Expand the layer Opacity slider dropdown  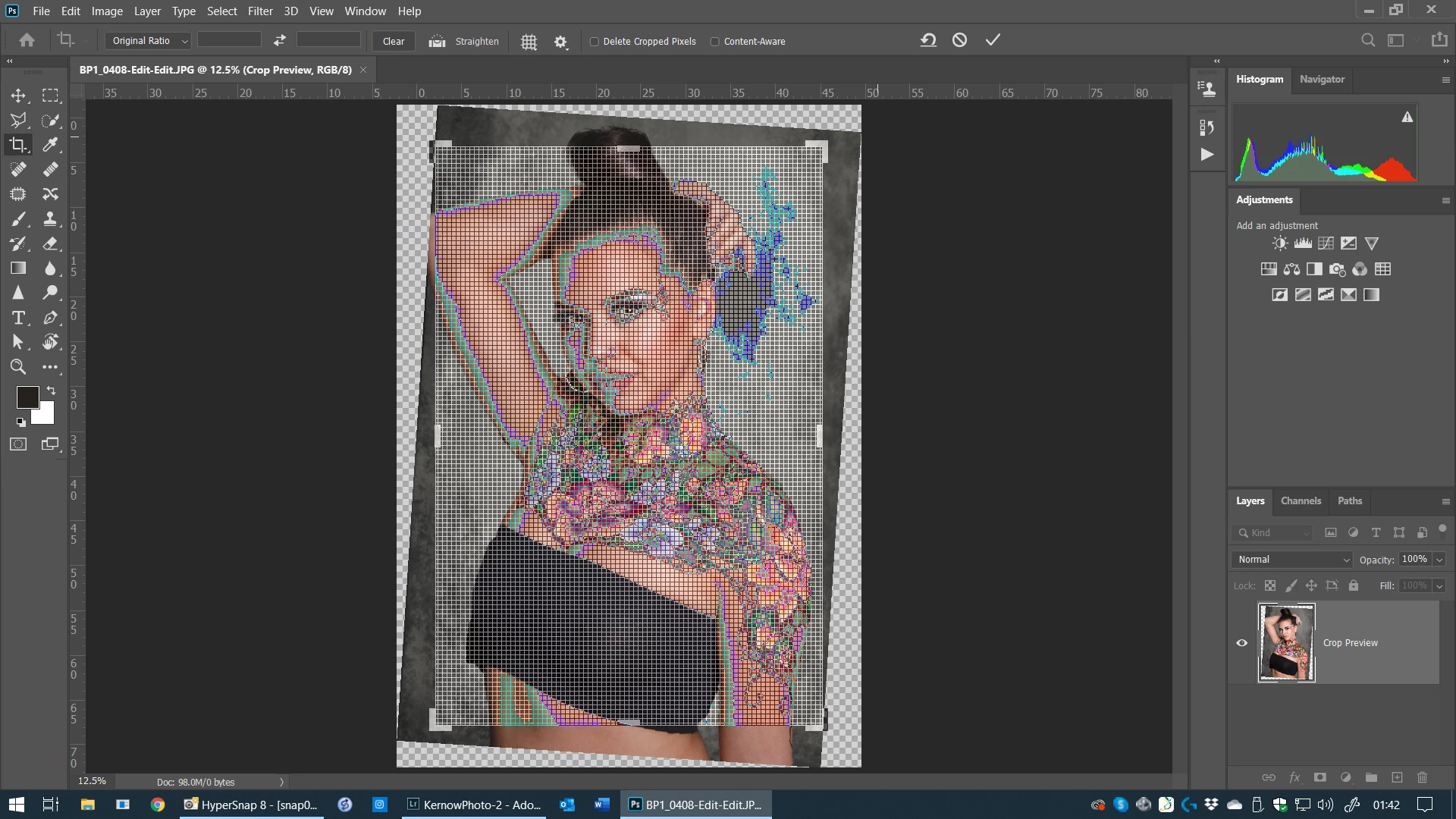(1439, 560)
